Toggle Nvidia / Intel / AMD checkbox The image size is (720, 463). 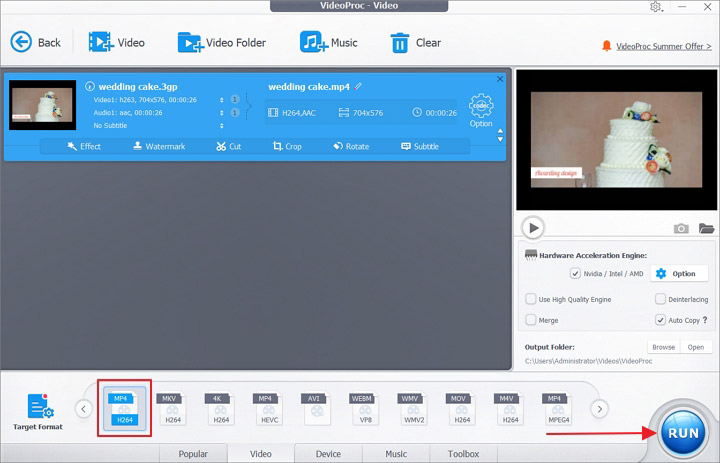click(575, 273)
